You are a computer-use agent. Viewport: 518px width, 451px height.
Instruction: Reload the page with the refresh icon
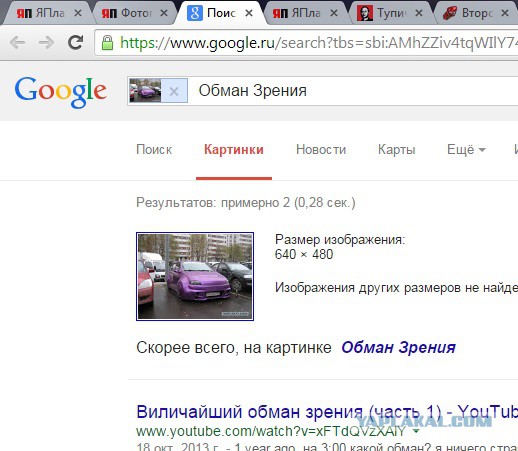click(75, 42)
